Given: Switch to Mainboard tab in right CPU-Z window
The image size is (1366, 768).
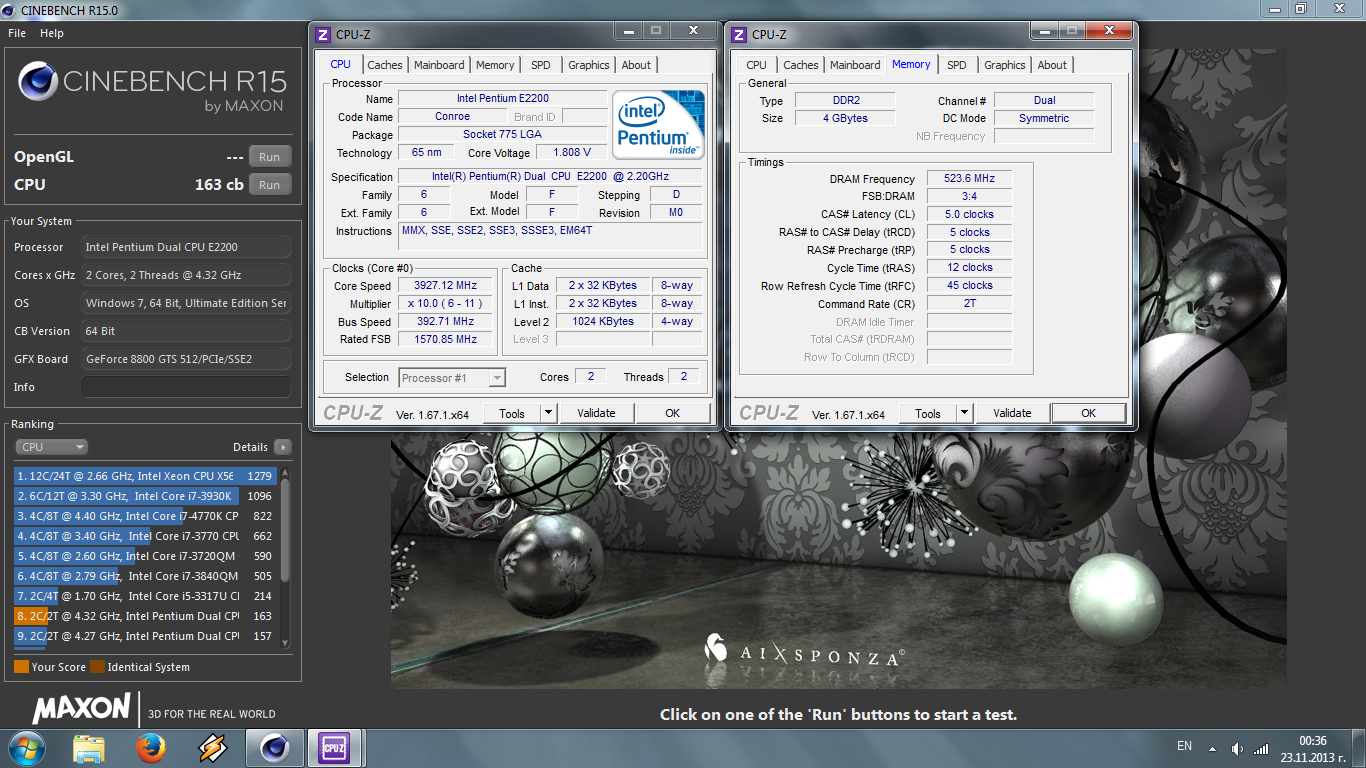Looking at the screenshot, I should 855,65.
